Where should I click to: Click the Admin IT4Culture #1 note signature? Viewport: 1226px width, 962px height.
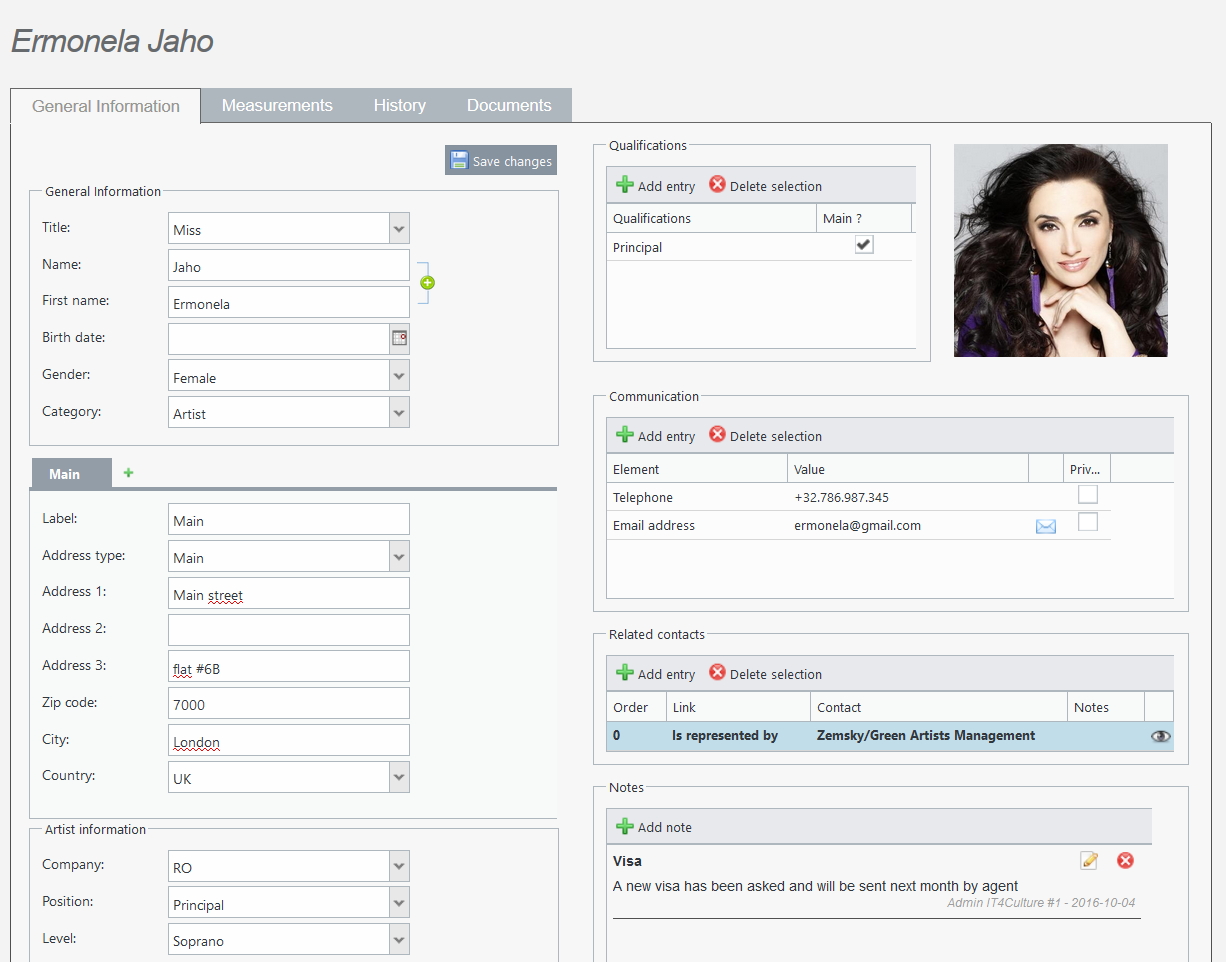(1041, 903)
